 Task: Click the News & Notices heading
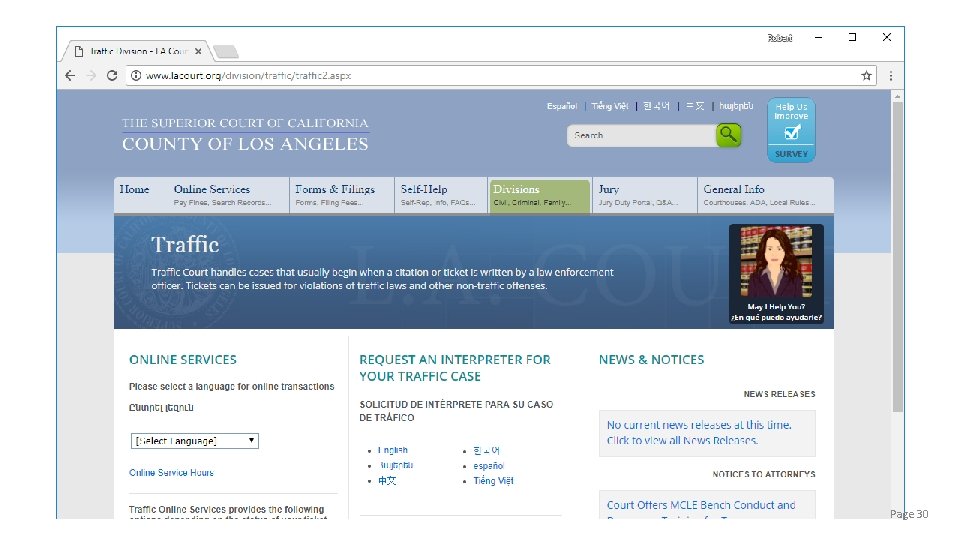651,360
